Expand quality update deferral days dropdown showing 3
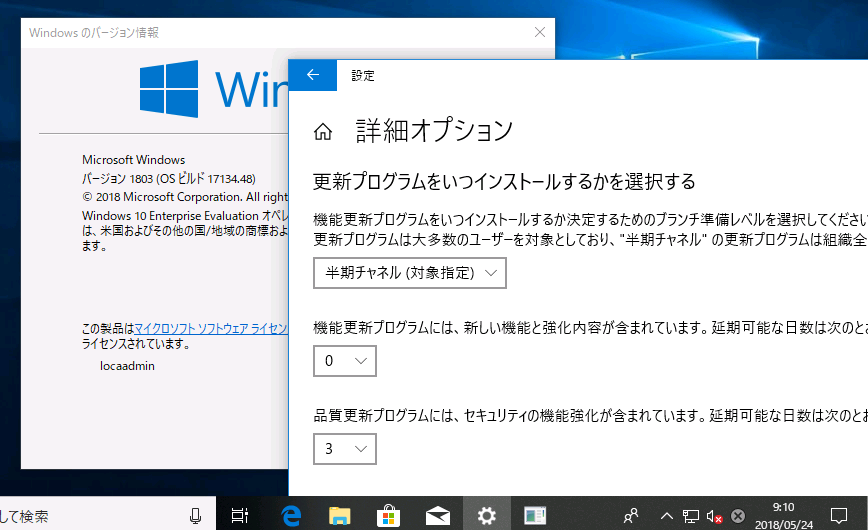 344,449
